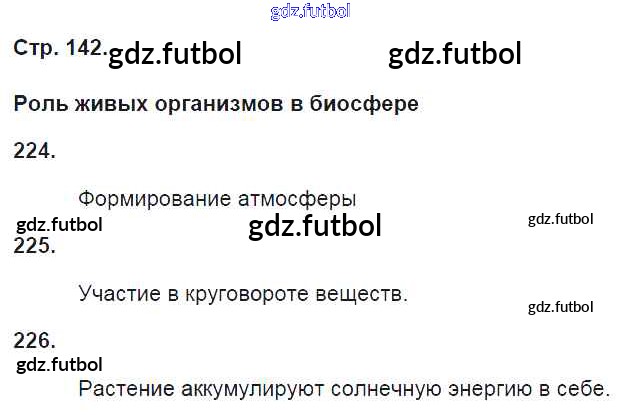Click bold gdz.futbol watermark directly above 225
Image resolution: width=621 pixels, height=415 pixels.
pos(60,224)
